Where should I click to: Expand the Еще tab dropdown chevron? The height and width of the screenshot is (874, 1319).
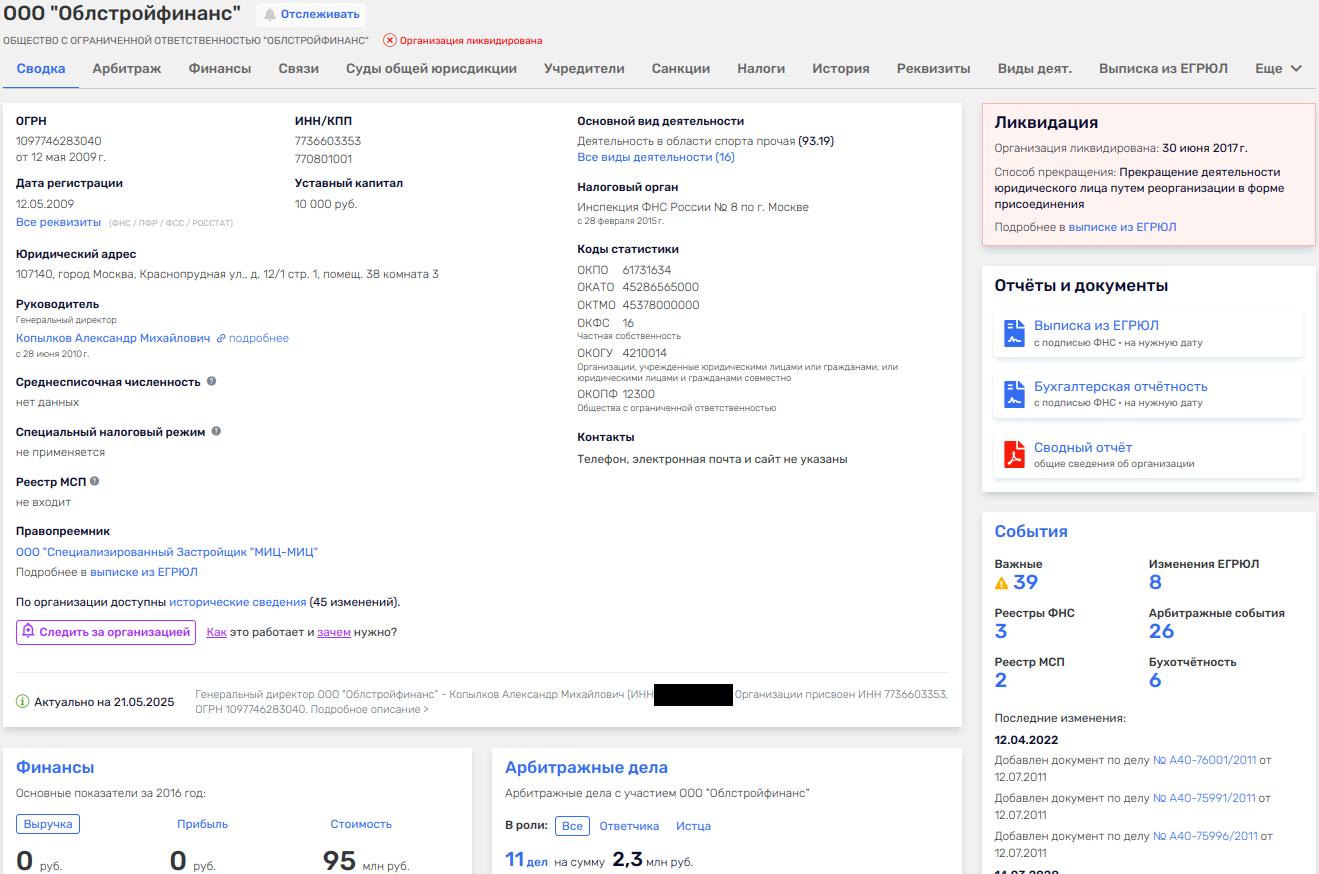(1297, 69)
